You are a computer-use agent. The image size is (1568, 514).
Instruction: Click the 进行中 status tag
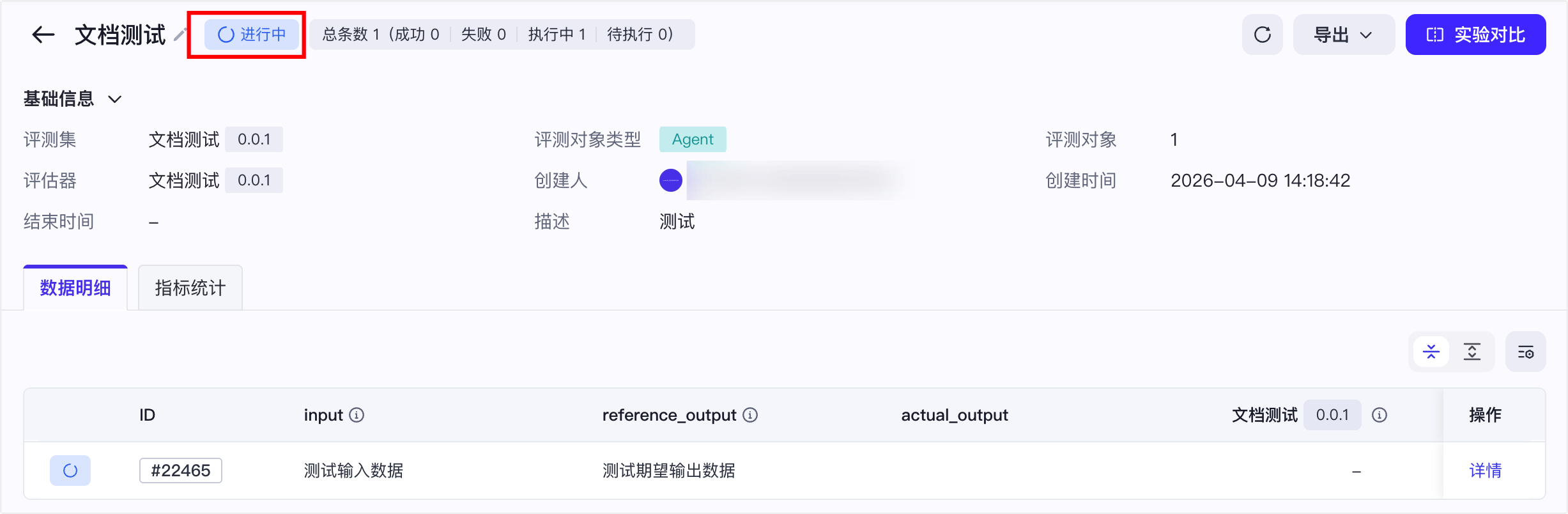[x=252, y=35]
